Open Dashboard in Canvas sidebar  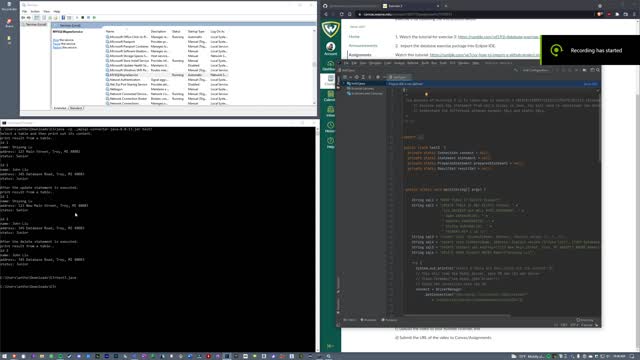coord(330,65)
